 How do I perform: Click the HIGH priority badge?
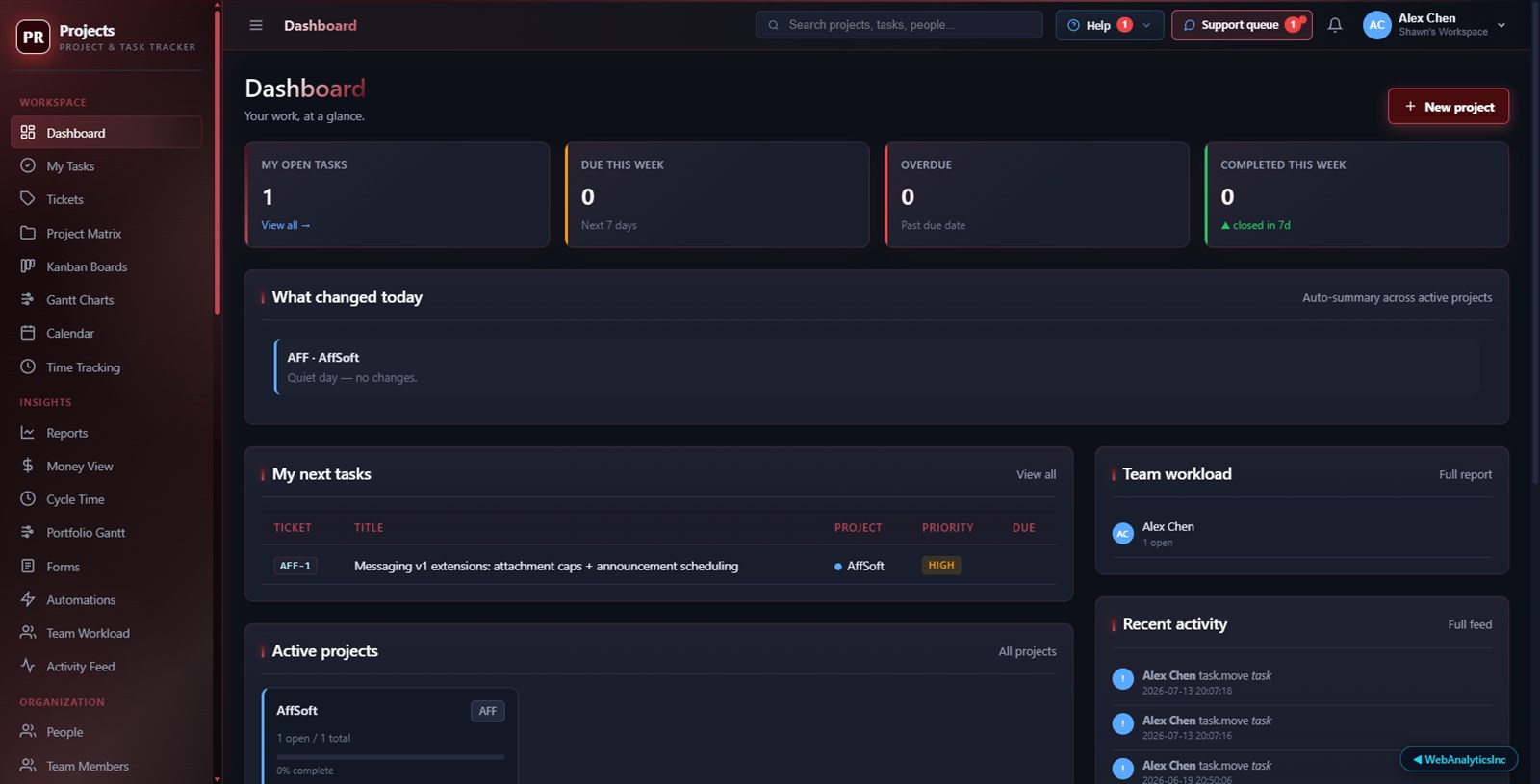[x=941, y=566]
